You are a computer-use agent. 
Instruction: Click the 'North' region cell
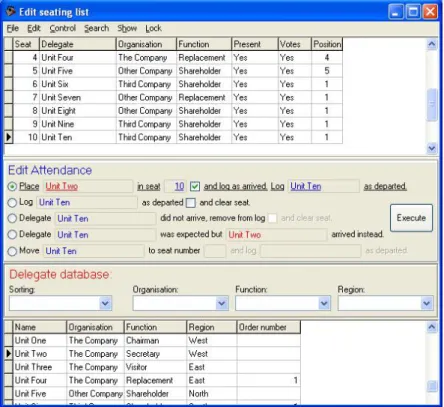(212, 394)
